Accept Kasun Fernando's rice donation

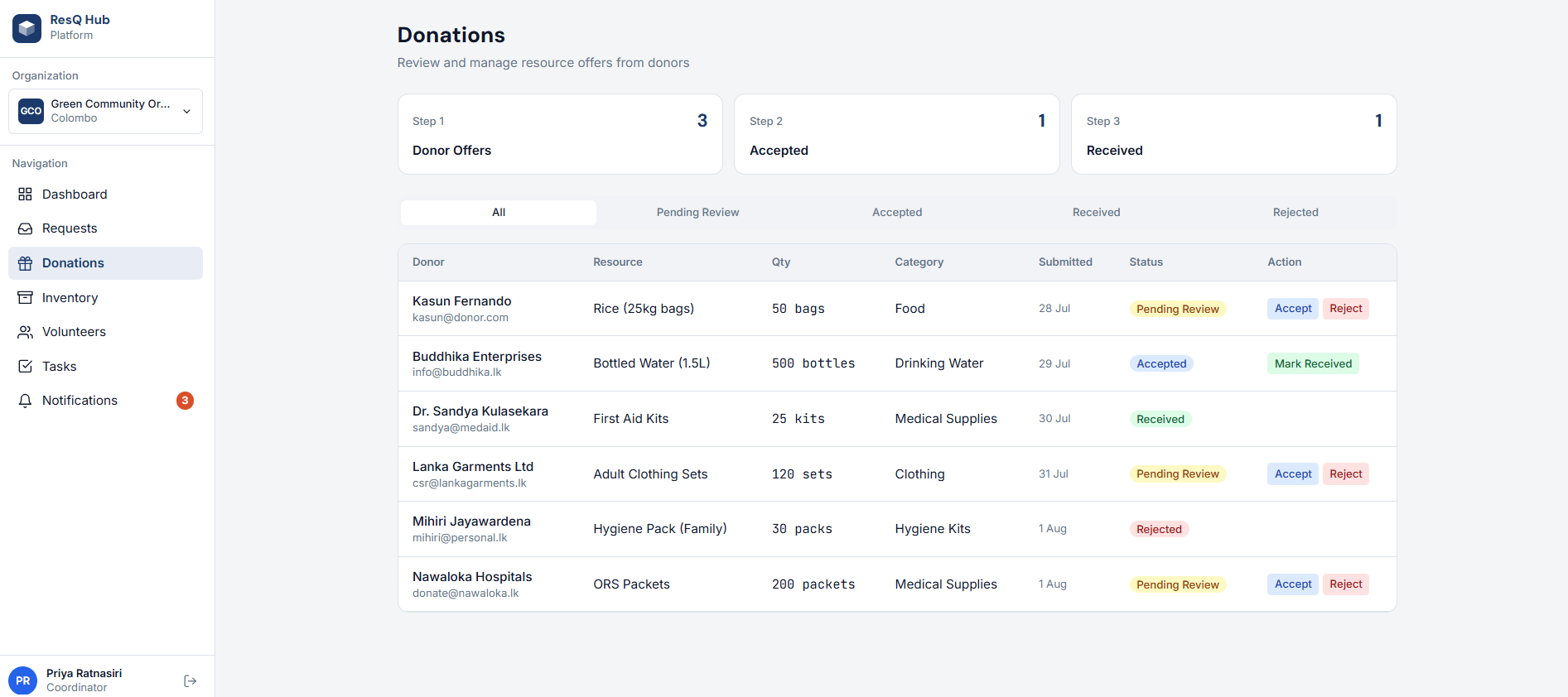[1293, 309]
